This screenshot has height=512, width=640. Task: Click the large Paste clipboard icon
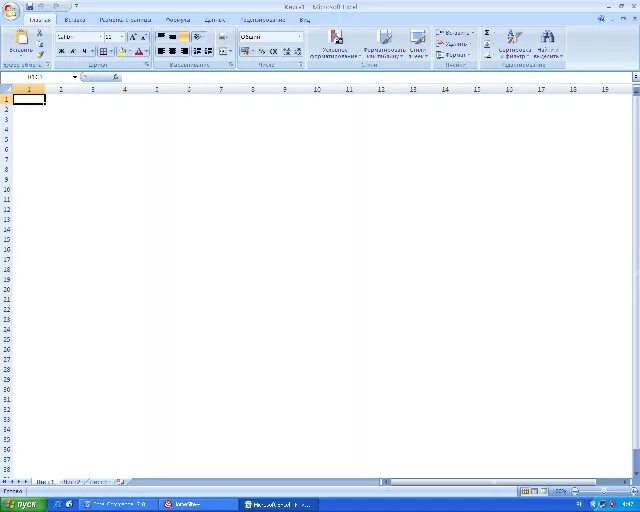pyautogui.click(x=21, y=38)
